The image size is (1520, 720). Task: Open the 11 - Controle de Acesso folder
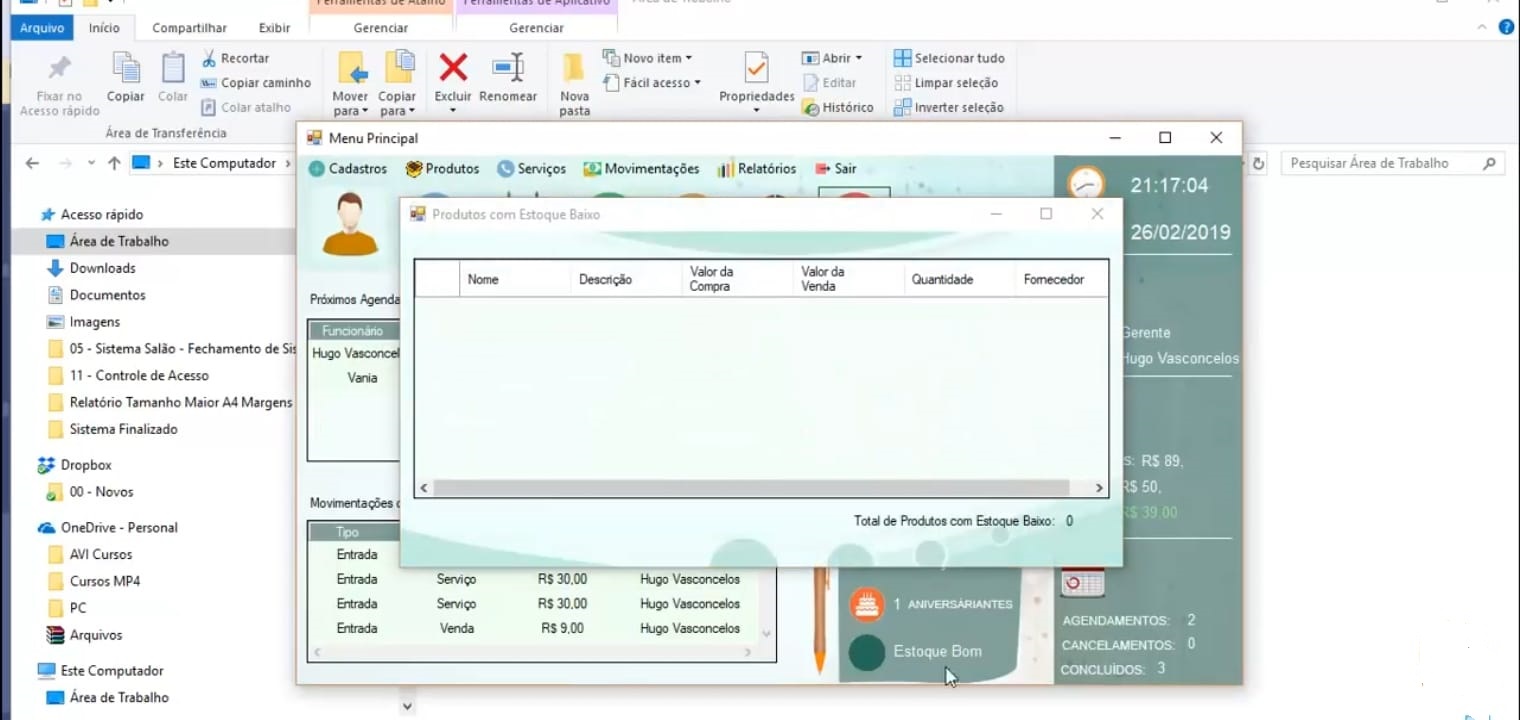139,376
